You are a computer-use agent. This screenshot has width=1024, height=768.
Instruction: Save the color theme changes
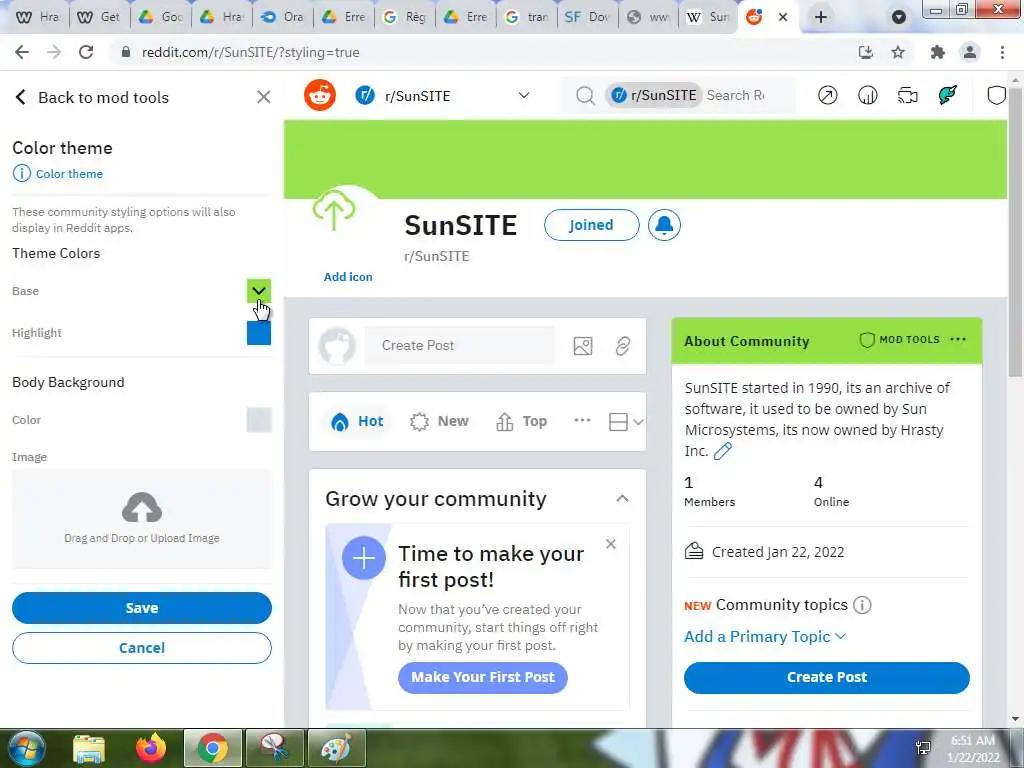[x=142, y=608]
